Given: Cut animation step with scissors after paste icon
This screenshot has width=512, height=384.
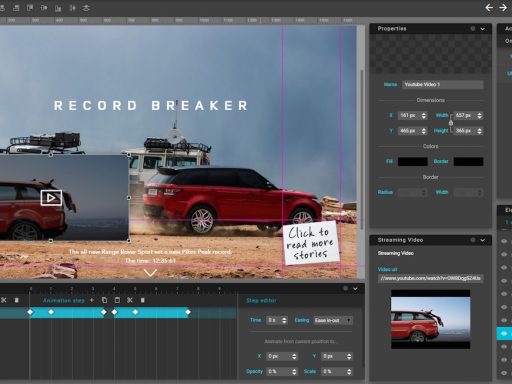Looking at the screenshot, I should point(130,300).
